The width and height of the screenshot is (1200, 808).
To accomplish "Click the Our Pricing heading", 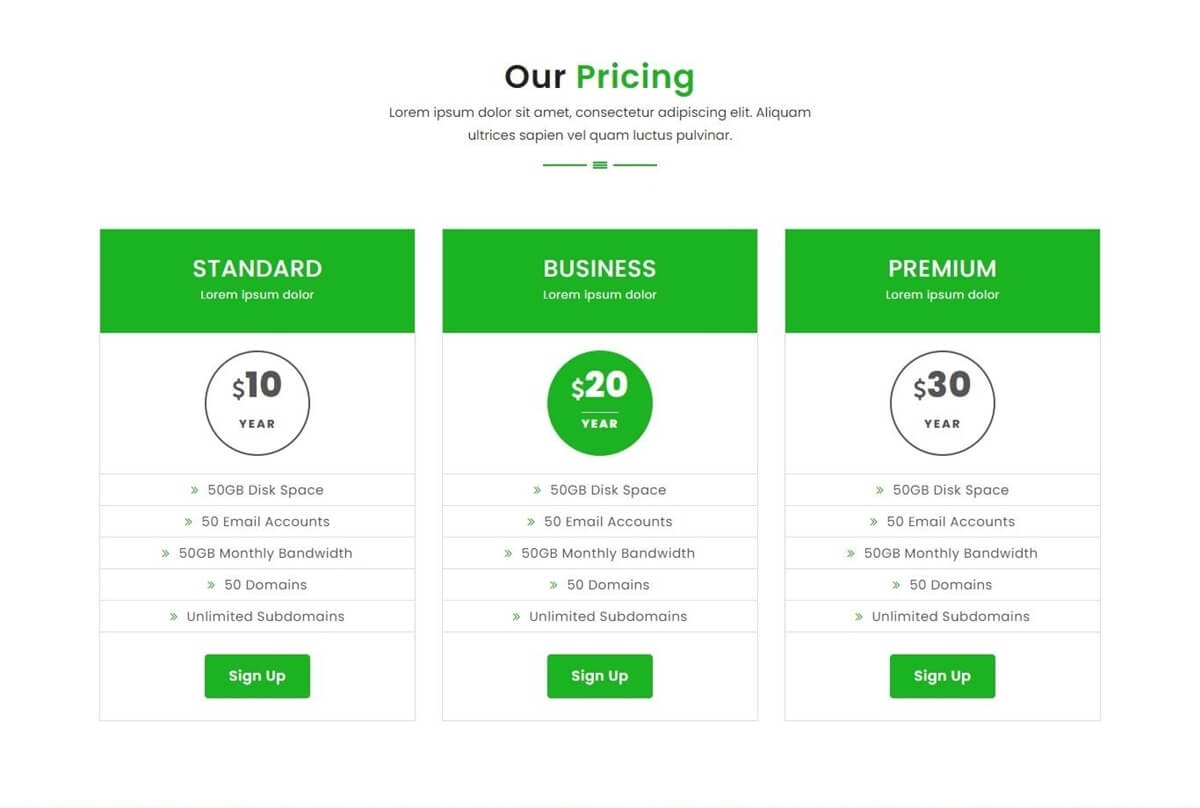I will tap(599, 77).
